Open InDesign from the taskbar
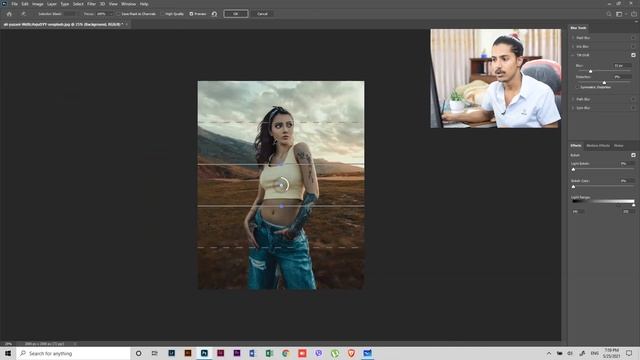 220,353
